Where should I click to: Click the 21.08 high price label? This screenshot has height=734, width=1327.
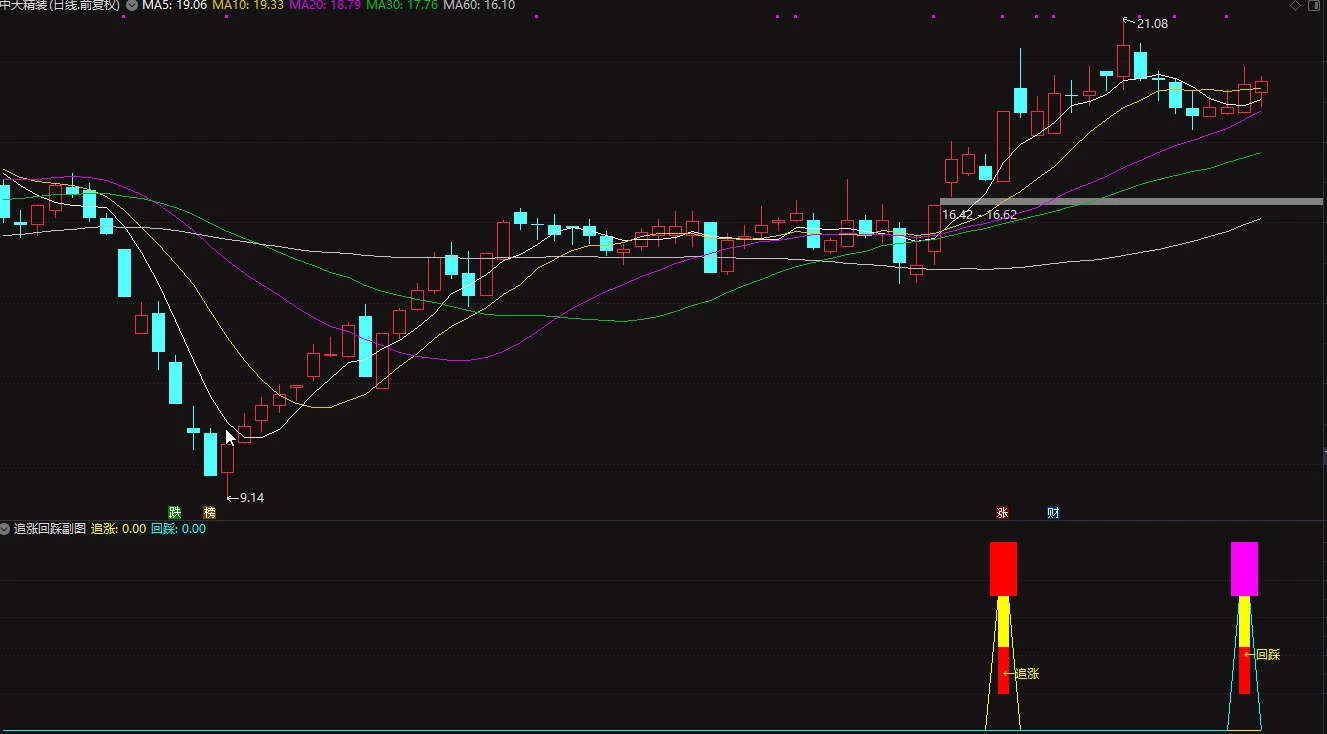1152,24
